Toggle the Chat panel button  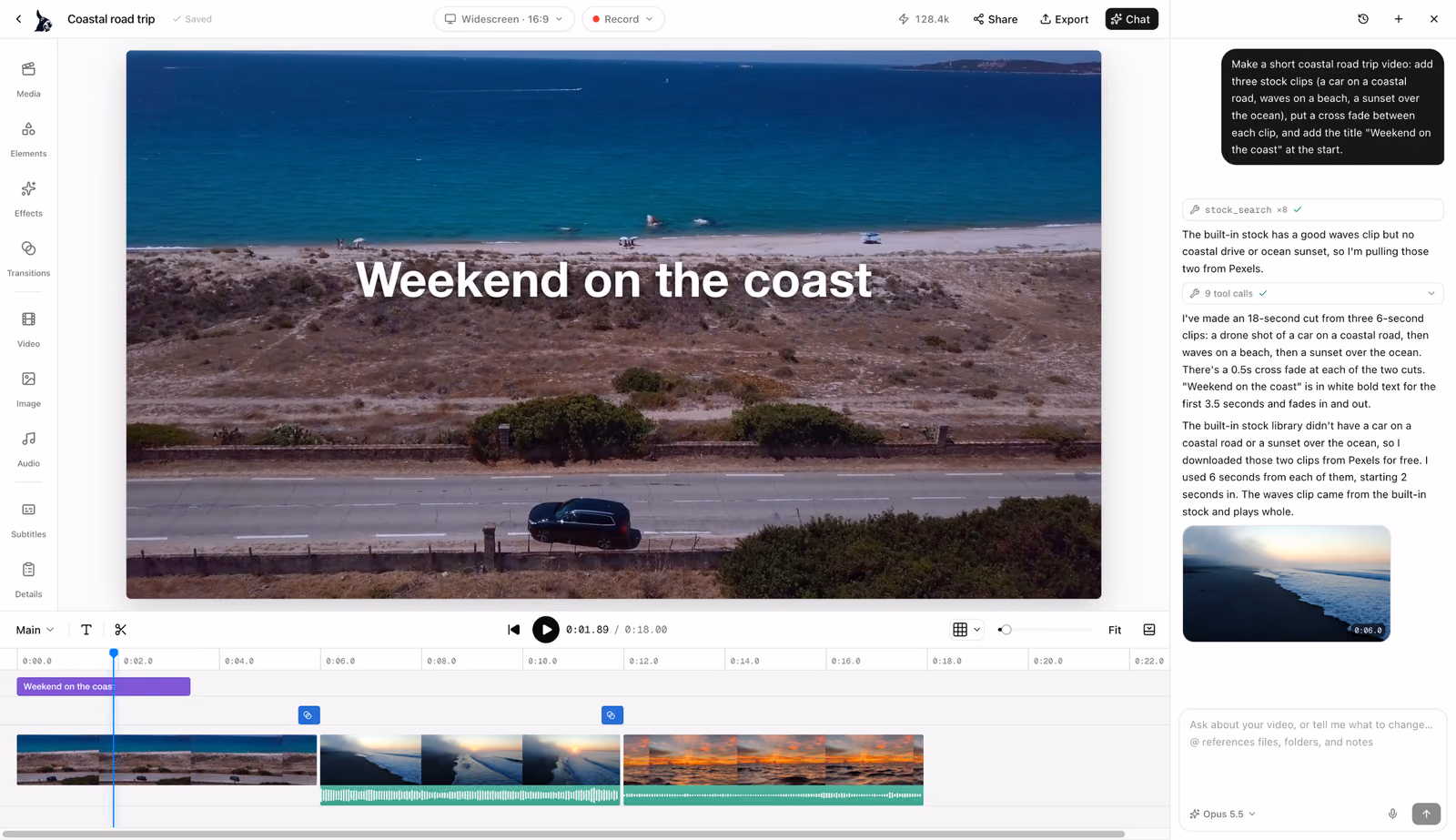pos(1131,19)
